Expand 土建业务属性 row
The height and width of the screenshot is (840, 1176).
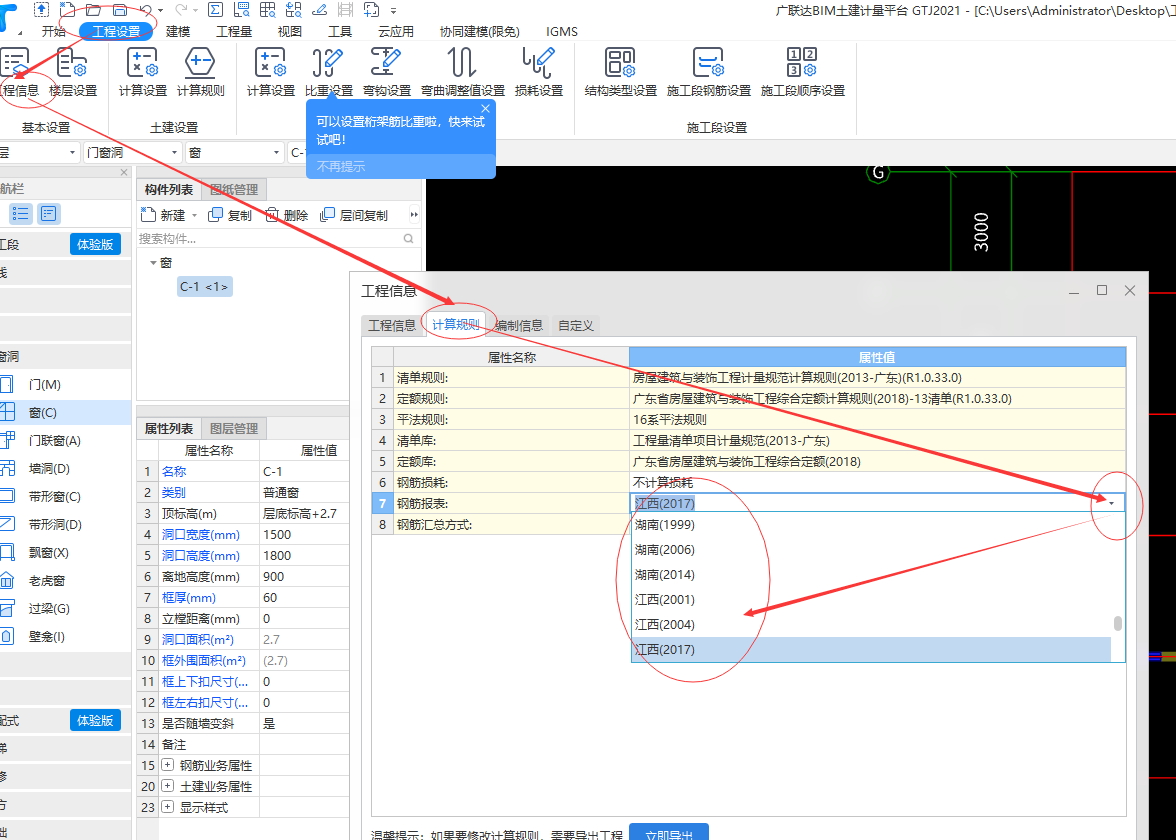tap(167, 786)
